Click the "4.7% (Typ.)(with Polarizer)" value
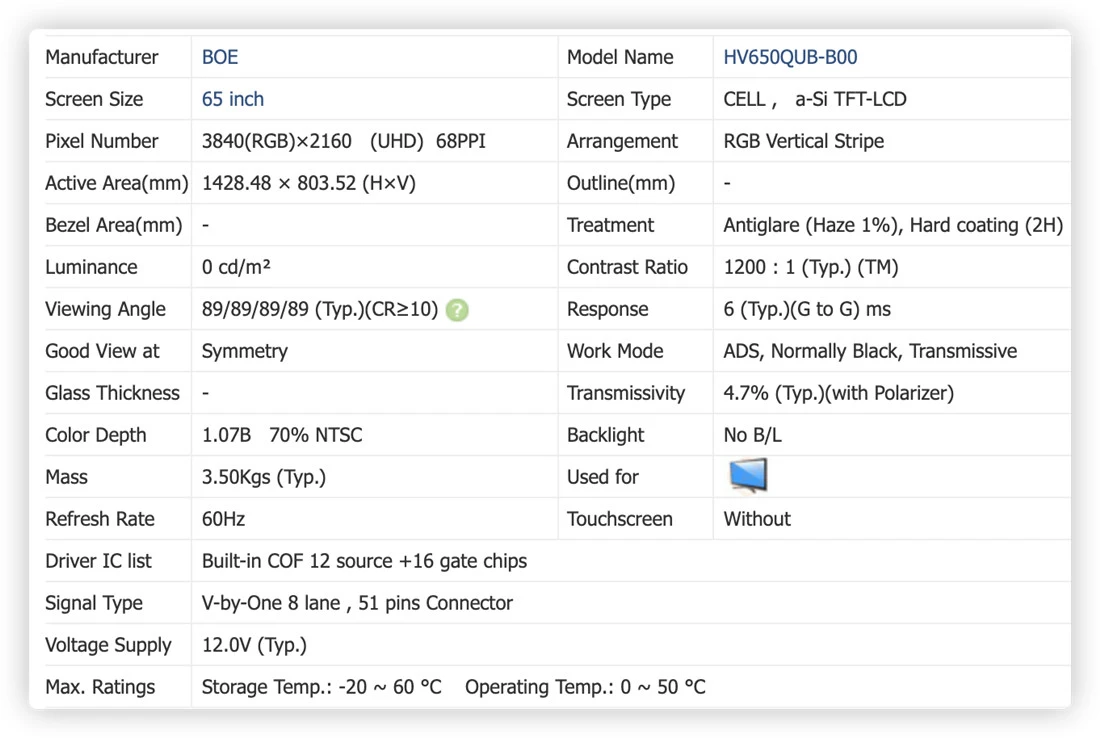Image resolution: width=1100 pixels, height=738 pixels. tap(838, 393)
